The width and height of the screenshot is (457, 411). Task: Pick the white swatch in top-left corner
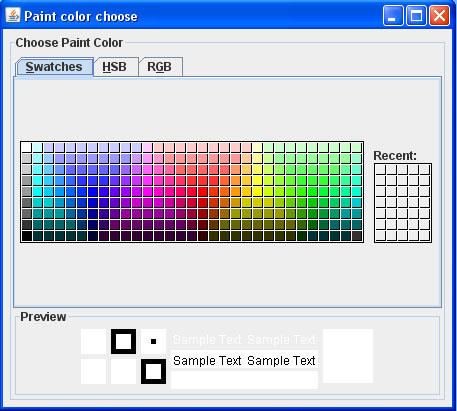[27, 147]
